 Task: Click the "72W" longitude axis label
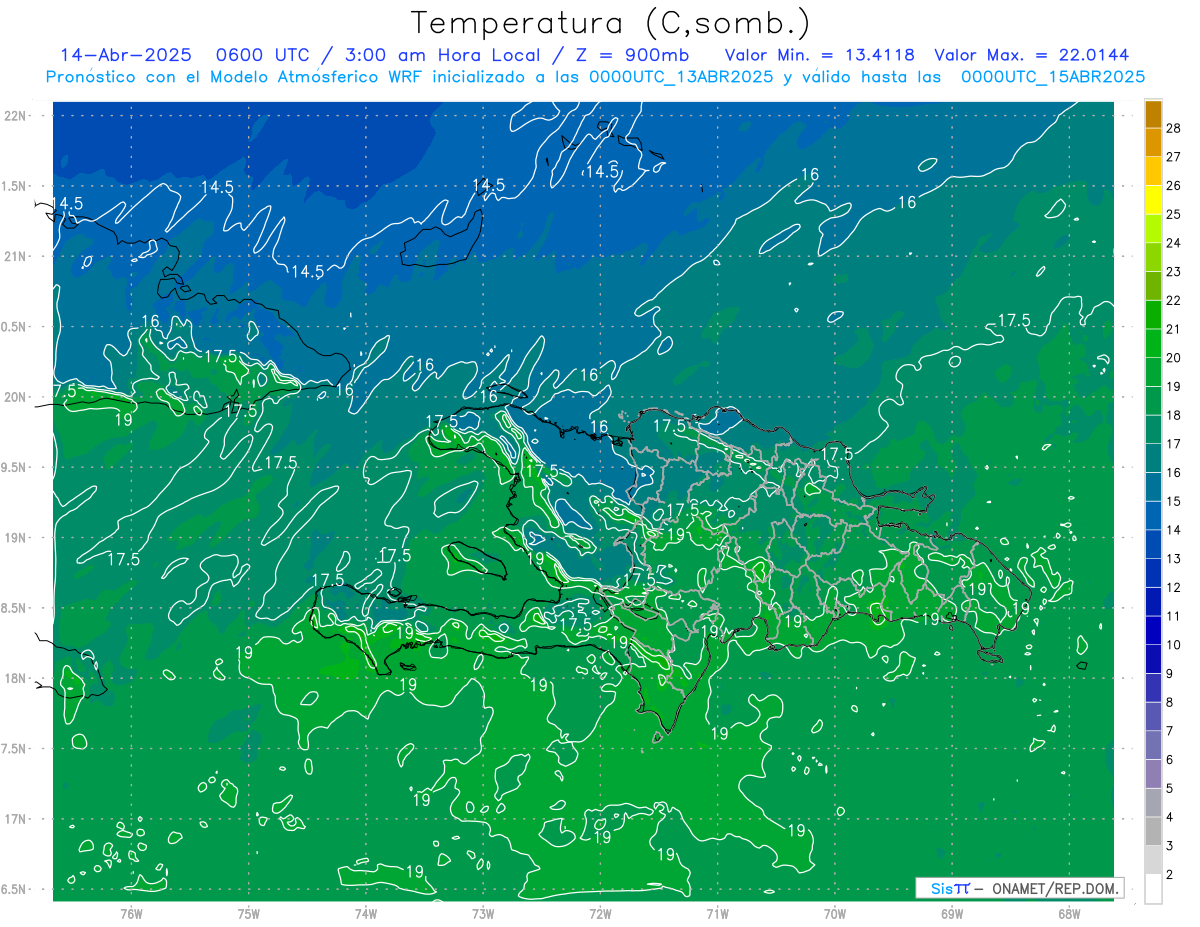(600, 913)
